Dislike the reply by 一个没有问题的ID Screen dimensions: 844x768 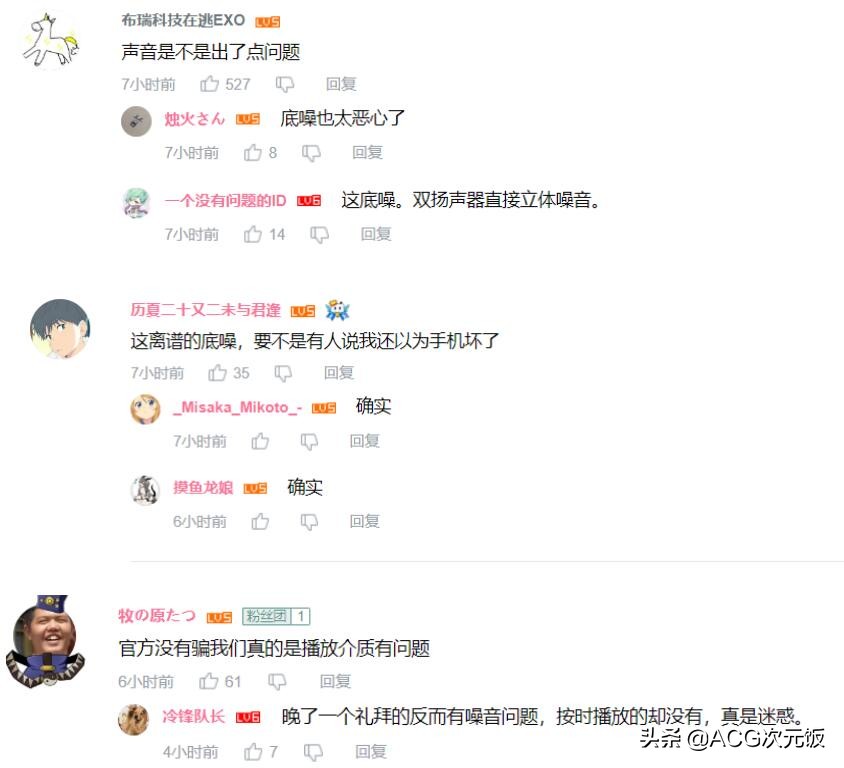click(319, 235)
